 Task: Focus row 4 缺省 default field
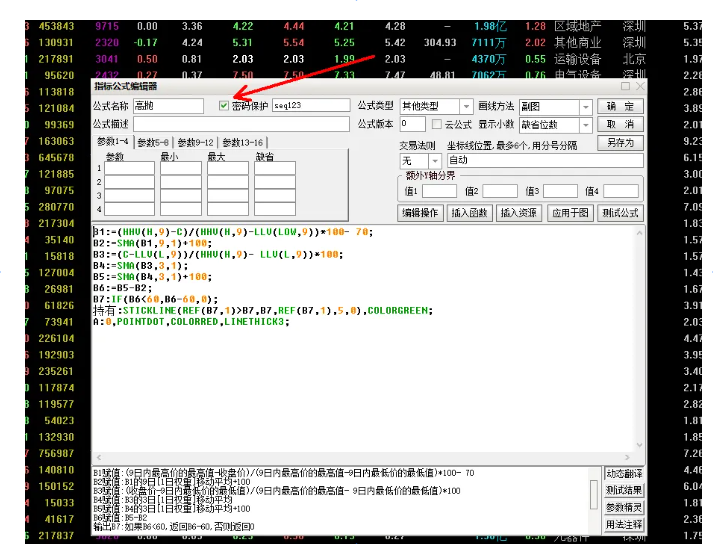click(275, 209)
